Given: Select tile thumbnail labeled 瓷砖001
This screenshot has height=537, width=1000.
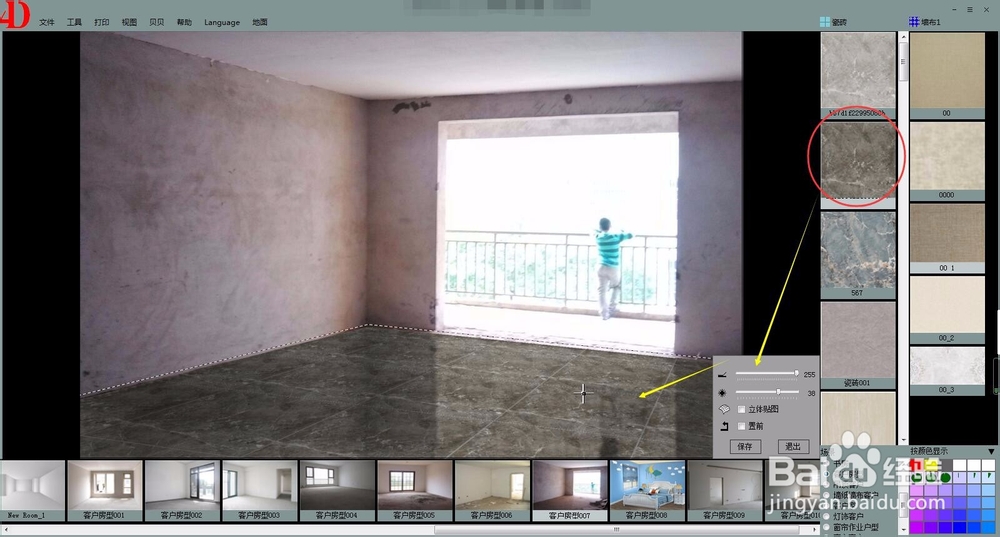Looking at the screenshot, I should [x=858, y=345].
